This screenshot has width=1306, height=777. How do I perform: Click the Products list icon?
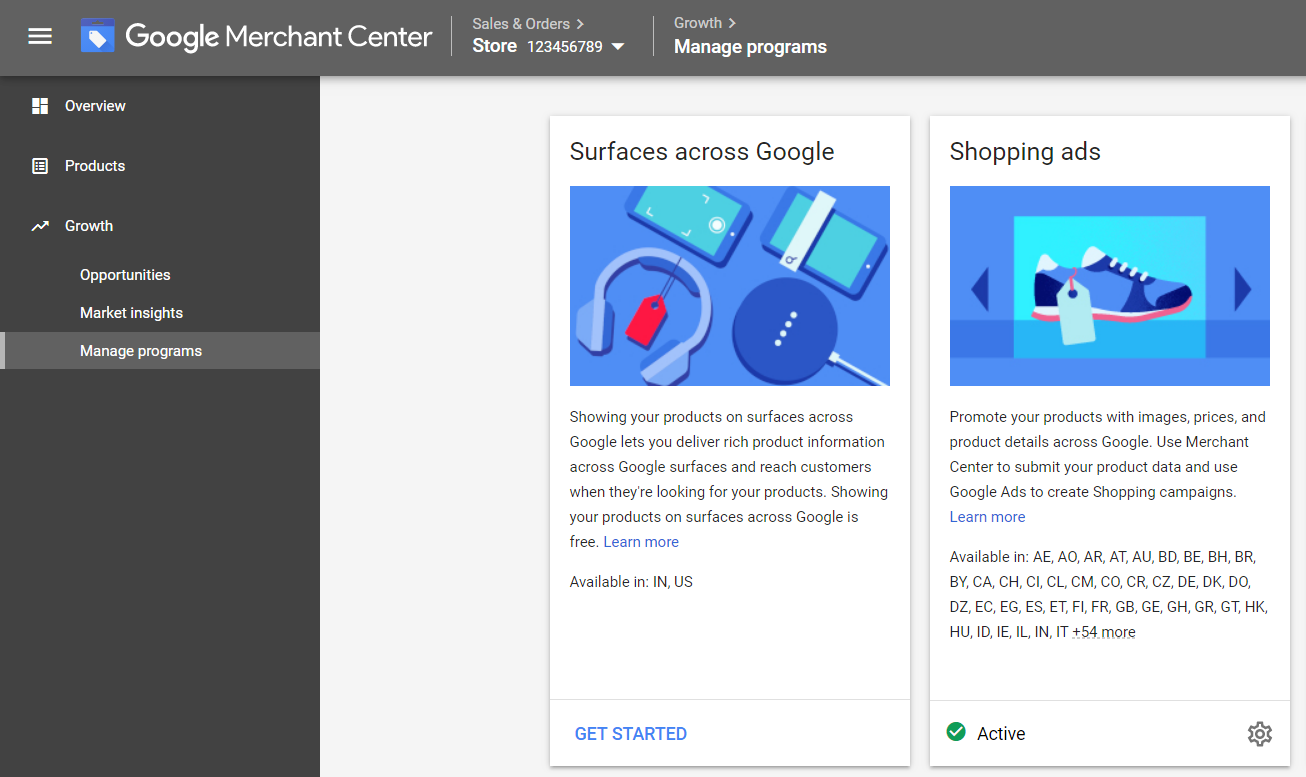click(40, 166)
